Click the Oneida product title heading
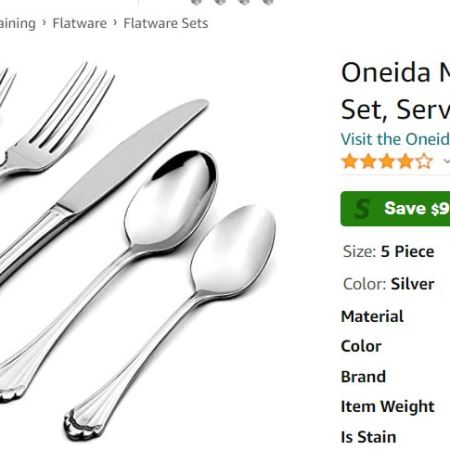450x450 pixels. 395,91
